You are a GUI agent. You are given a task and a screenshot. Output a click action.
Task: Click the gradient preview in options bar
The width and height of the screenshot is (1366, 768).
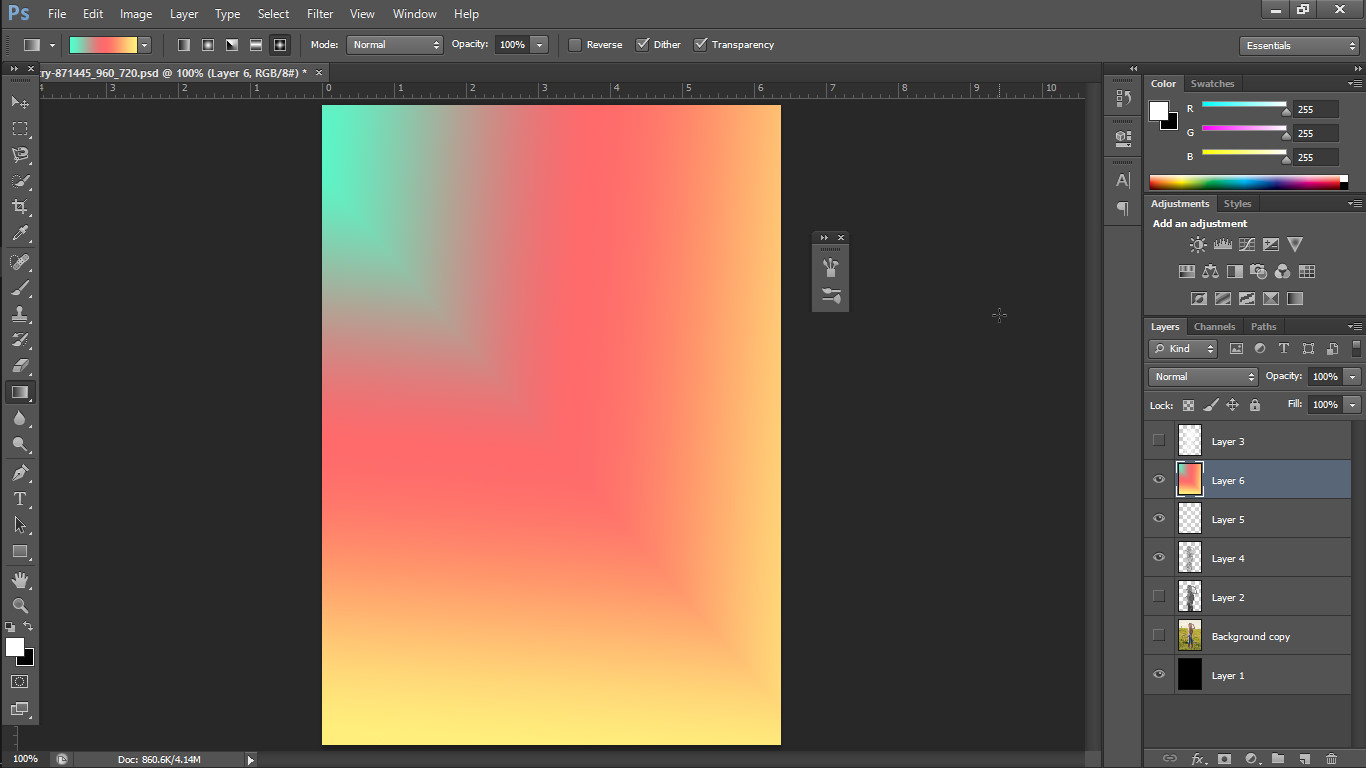click(103, 45)
